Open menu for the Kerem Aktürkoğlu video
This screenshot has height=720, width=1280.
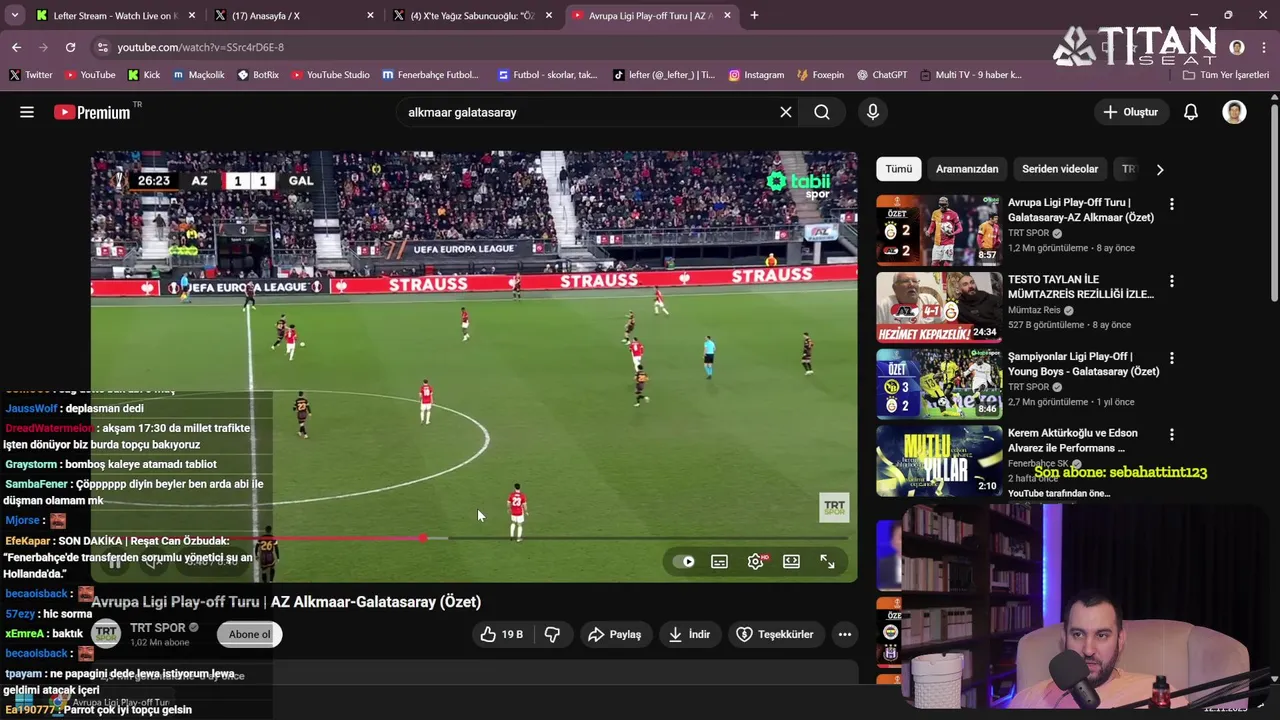click(1171, 435)
